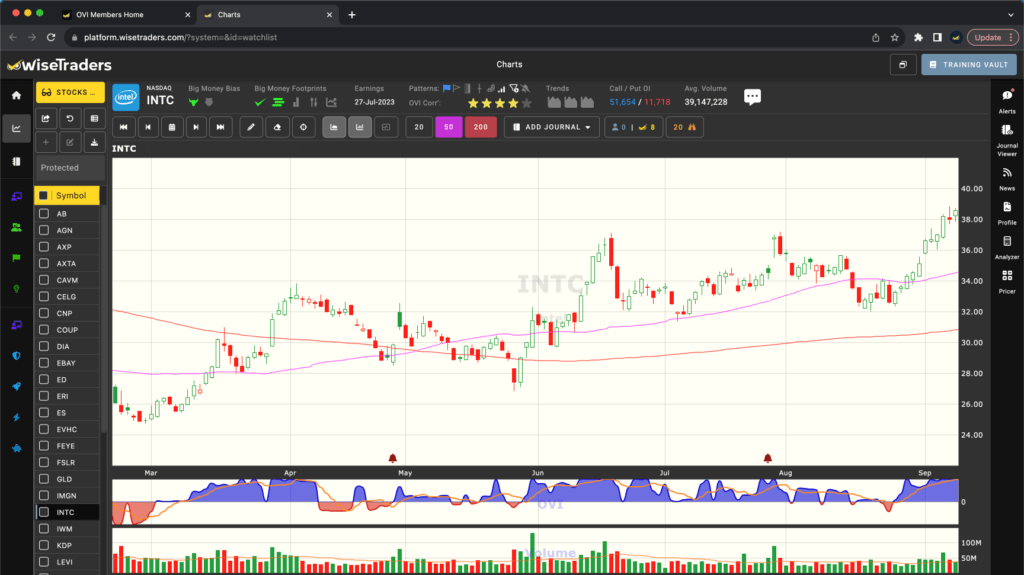Click the August earnings bell marker
1024x575 pixels.
pos(768,458)
